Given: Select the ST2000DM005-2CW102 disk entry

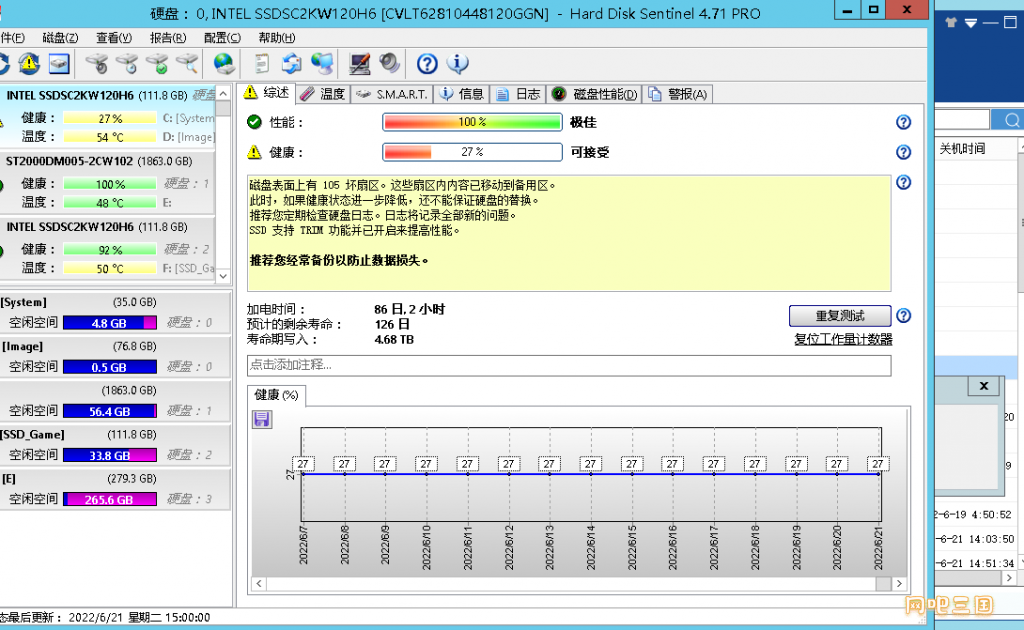Looking at the screenshot, I should coord(107,182).
